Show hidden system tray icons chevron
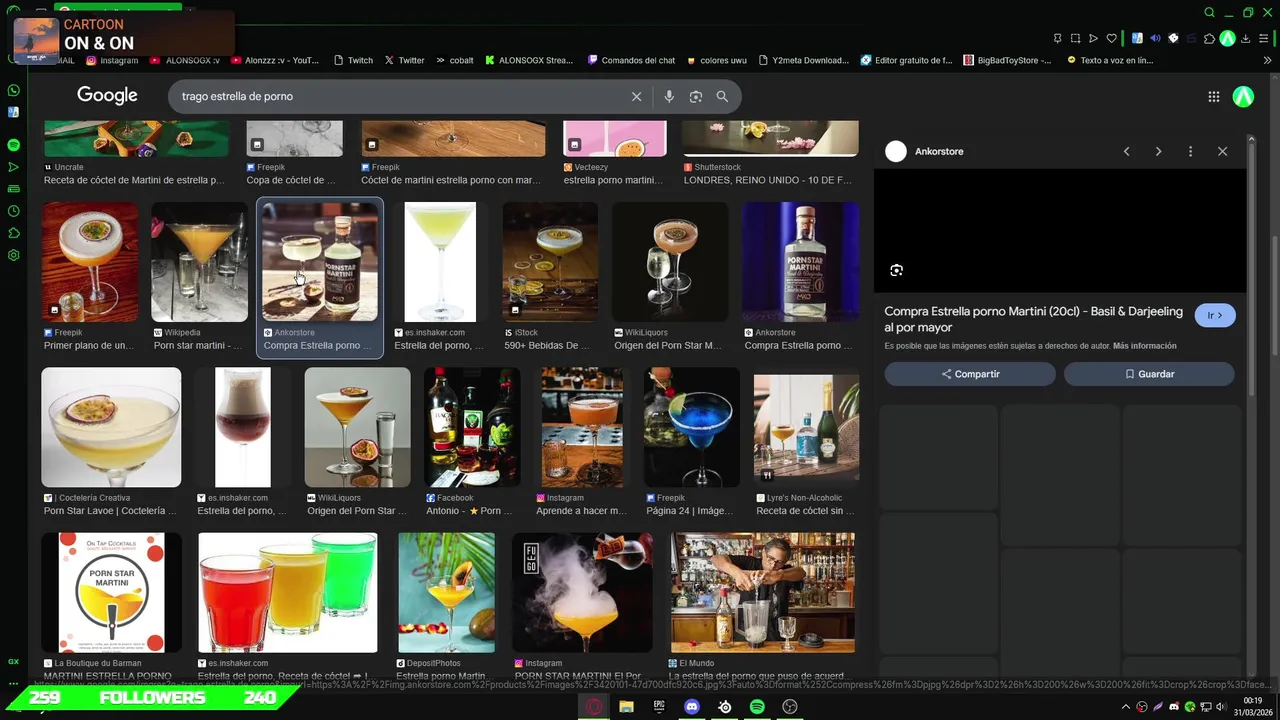 click(1126, 707)
